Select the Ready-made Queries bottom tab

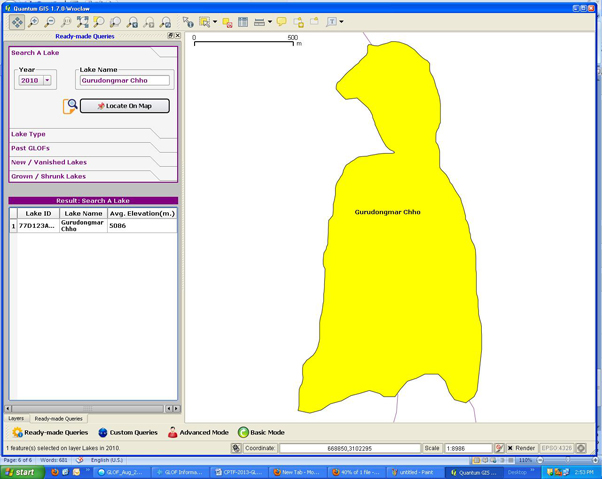(x=59, y=419)
